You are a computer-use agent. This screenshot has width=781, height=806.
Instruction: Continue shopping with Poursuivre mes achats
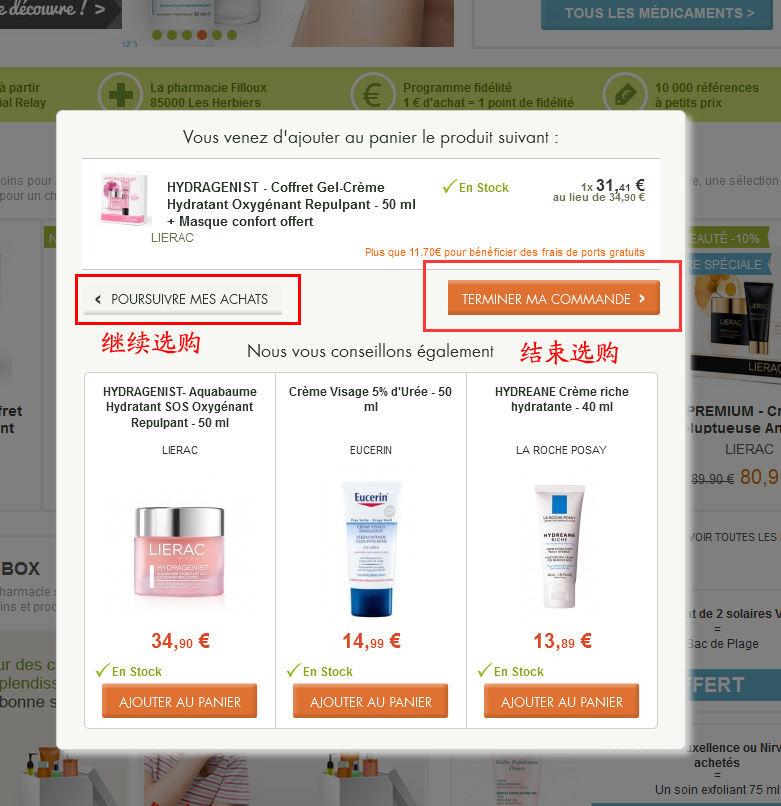183,299
